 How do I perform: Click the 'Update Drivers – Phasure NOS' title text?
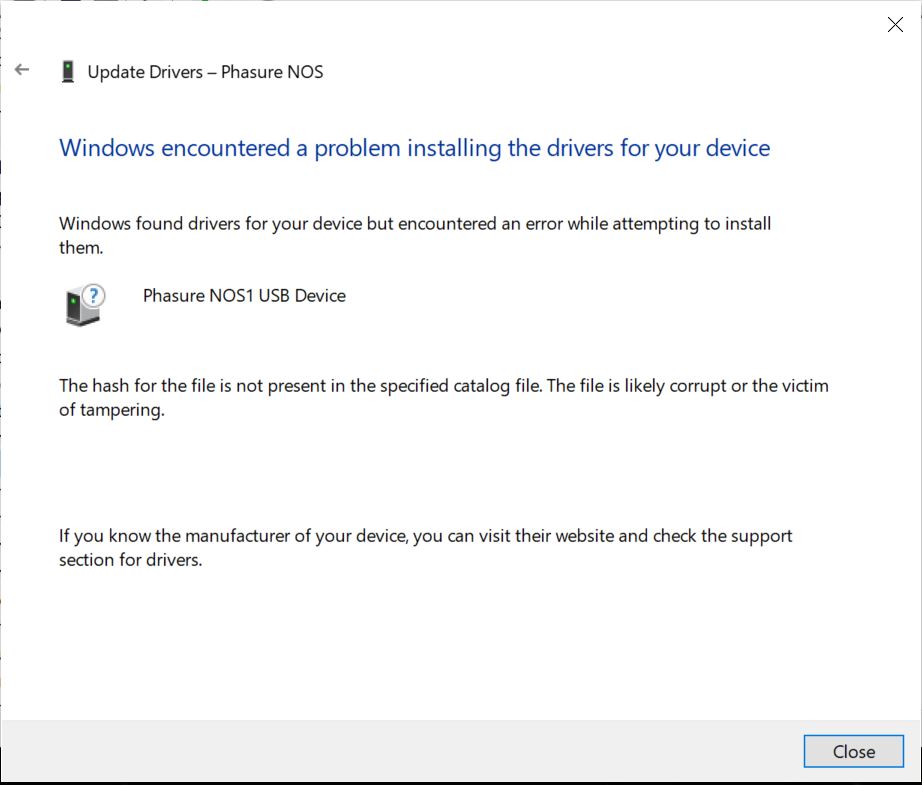(x=205, y=72)
